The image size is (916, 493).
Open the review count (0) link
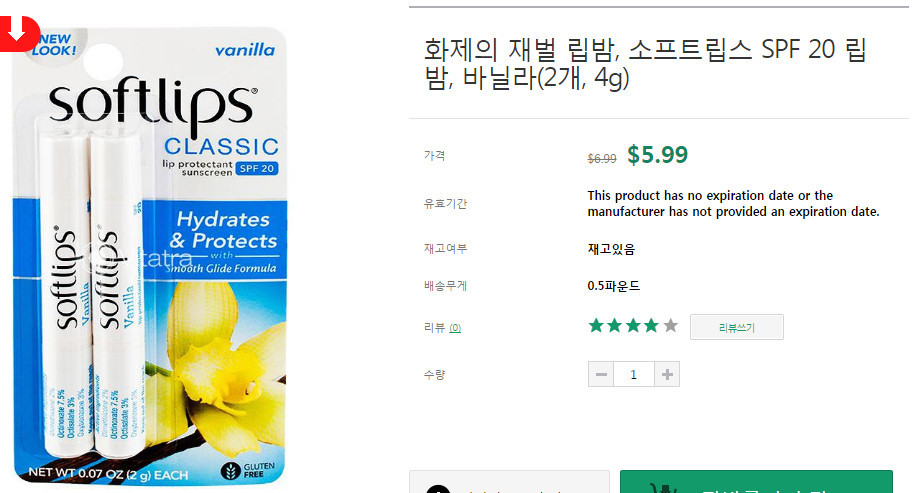coord(455,328)
